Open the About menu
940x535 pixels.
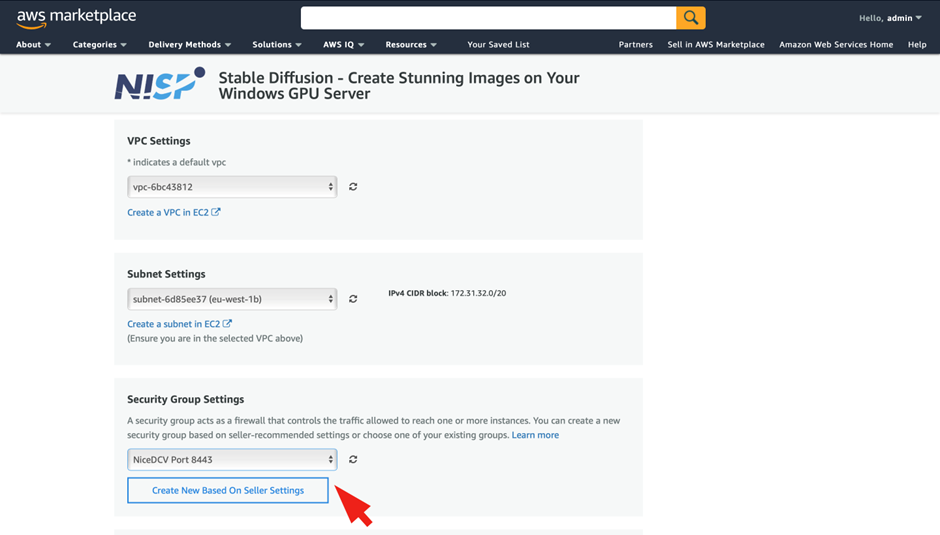(34, 44)
